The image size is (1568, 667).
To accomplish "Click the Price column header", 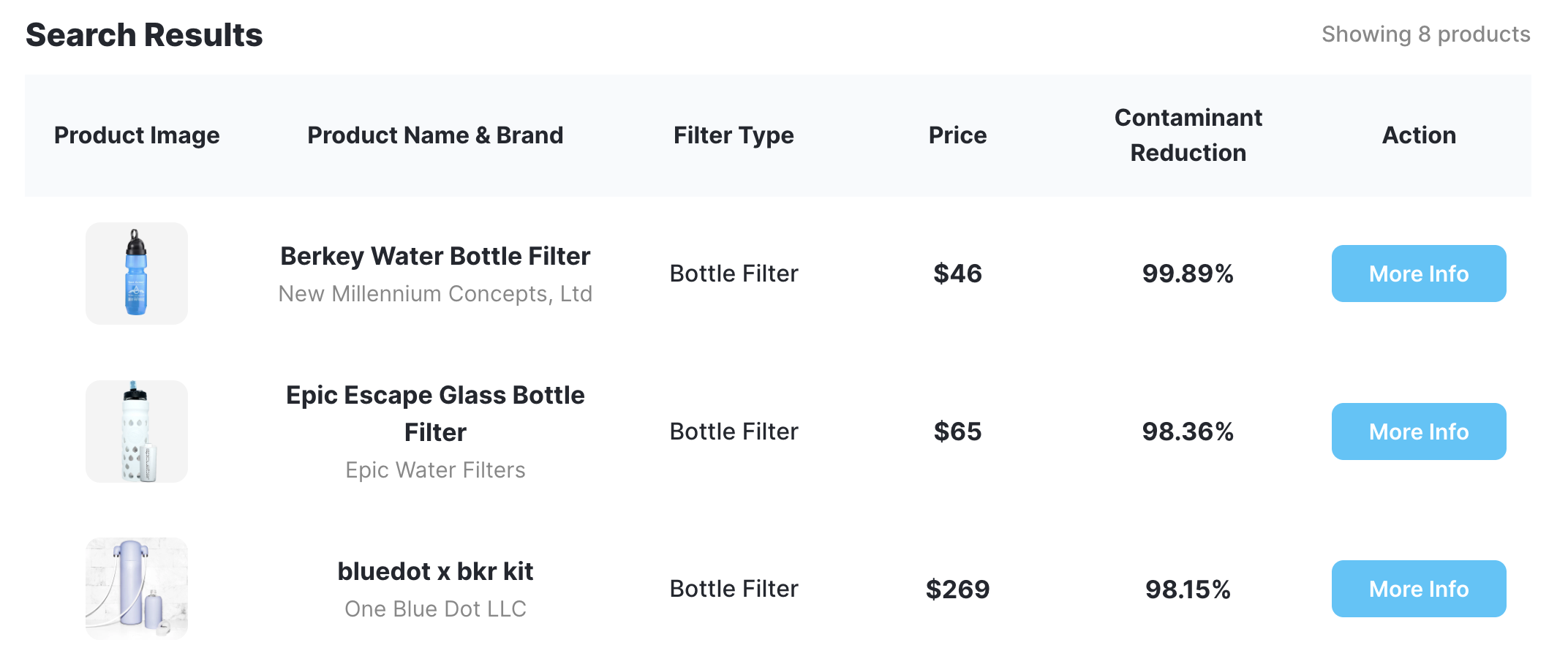I will (x=957, y=135).
